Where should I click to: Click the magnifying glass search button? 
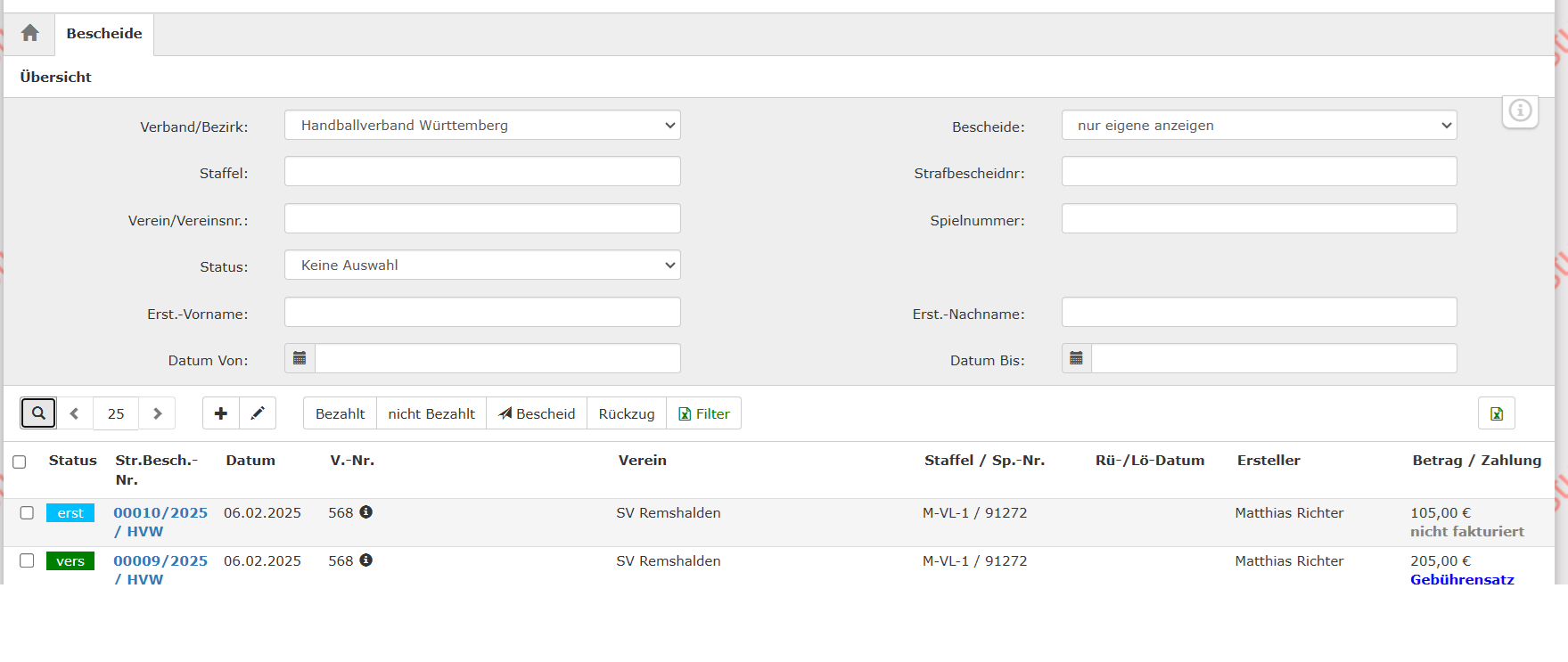[x=38, y=413]
